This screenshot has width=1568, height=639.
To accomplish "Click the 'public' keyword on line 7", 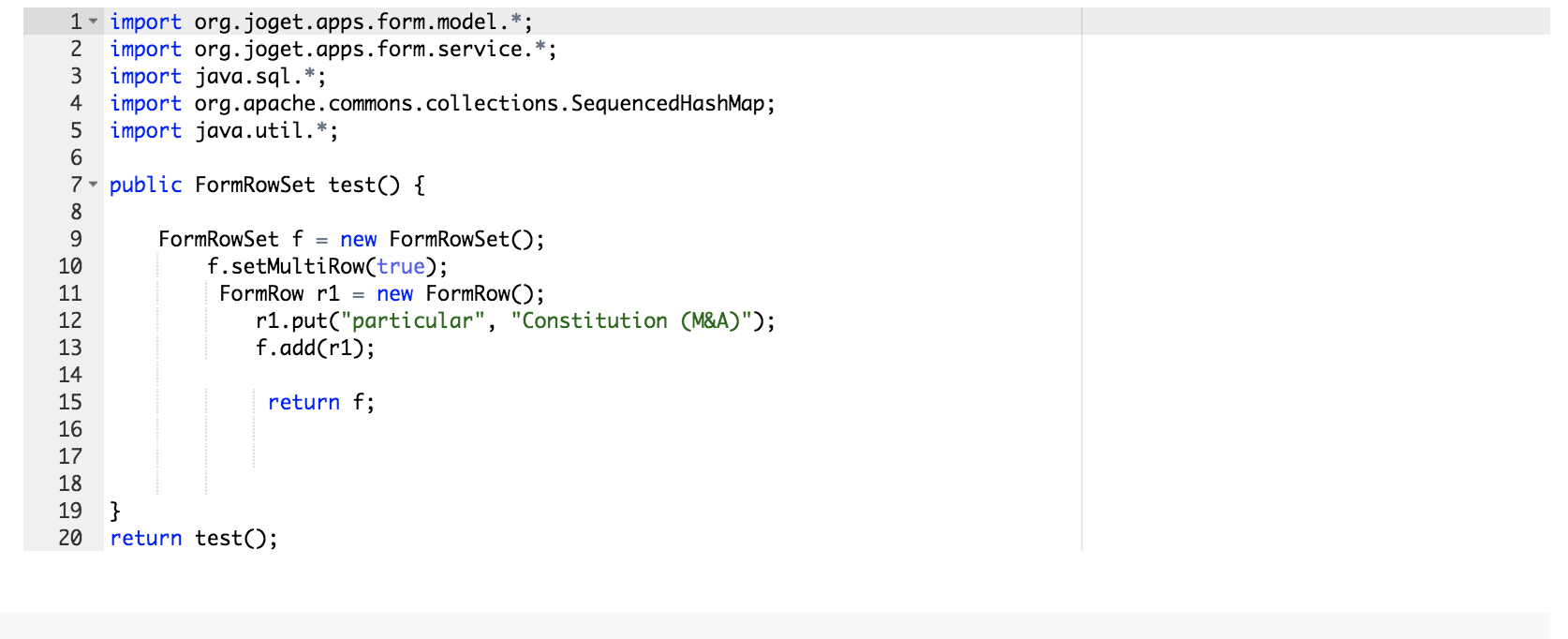I will tap(145, 185).
